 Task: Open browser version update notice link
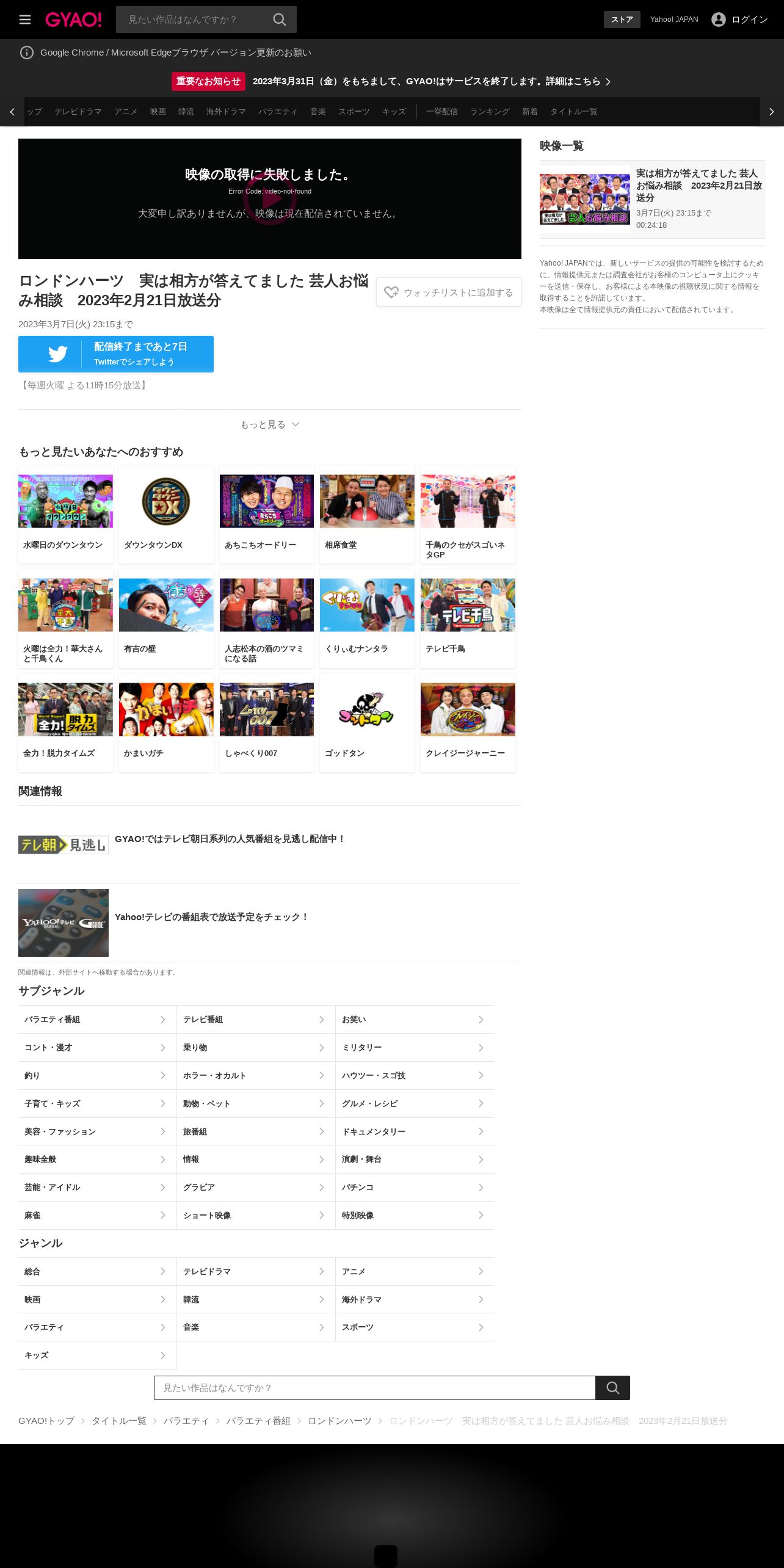176,53
